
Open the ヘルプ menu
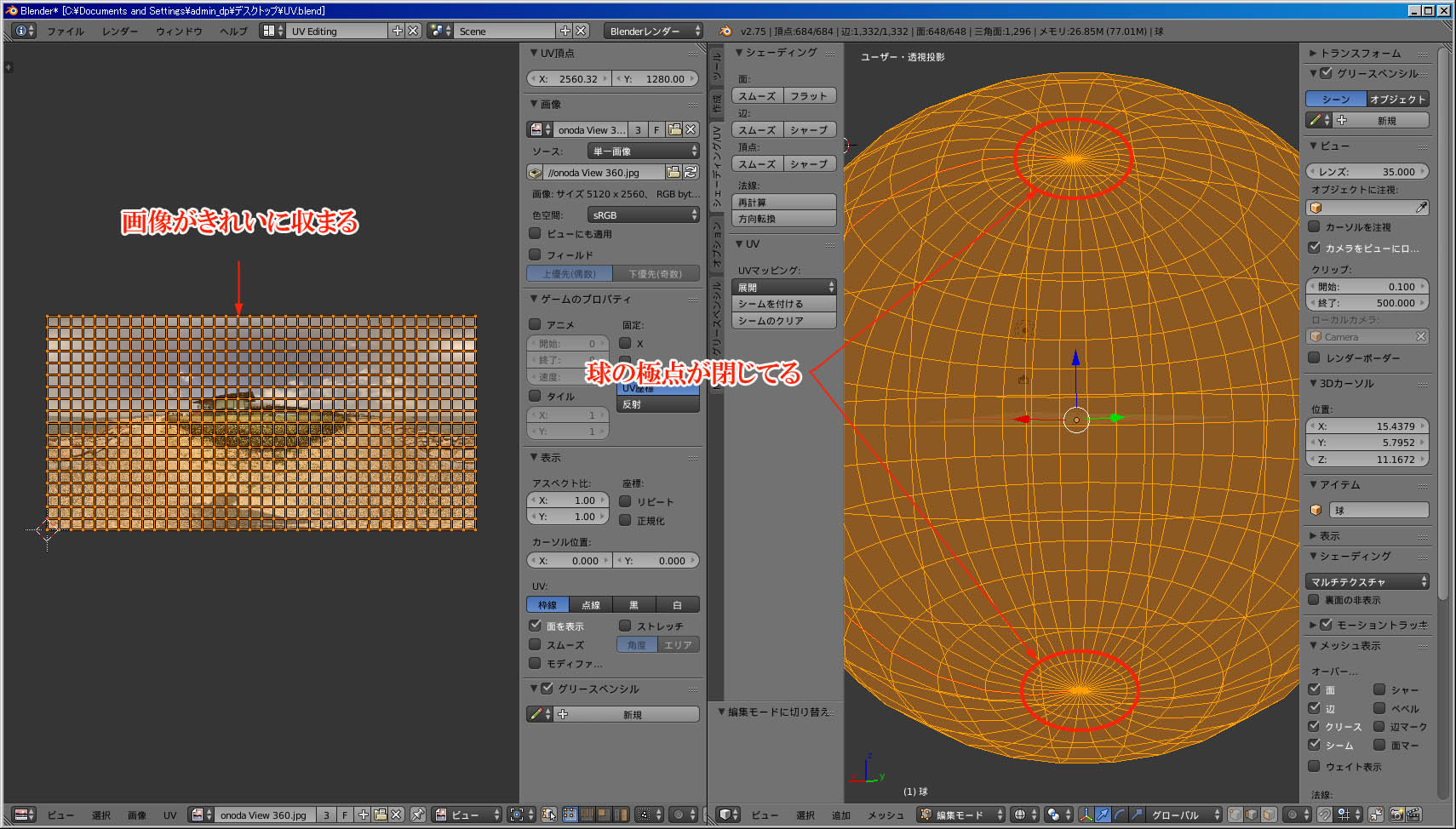point(233,31)
